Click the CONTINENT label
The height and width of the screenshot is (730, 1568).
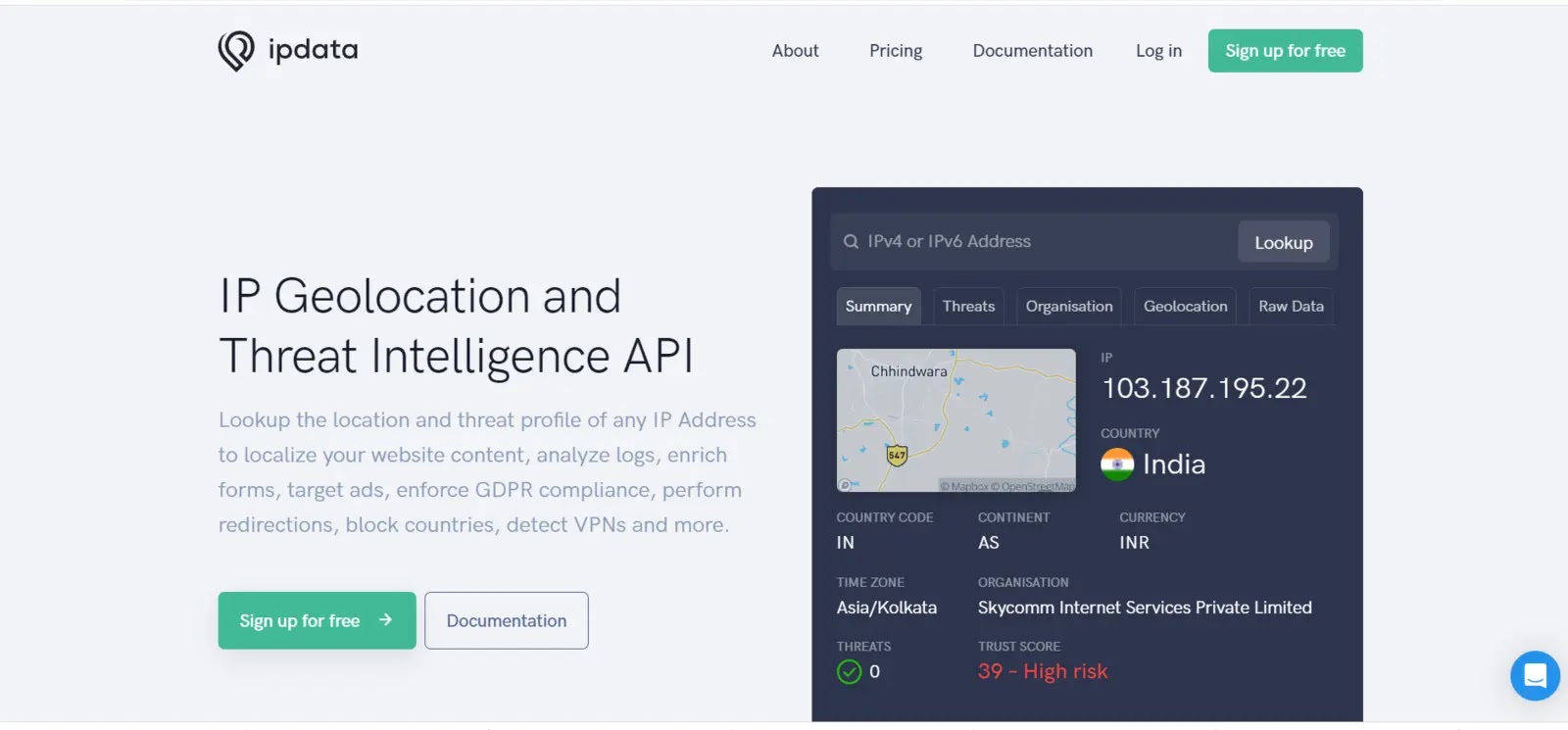pos(1013,517)
